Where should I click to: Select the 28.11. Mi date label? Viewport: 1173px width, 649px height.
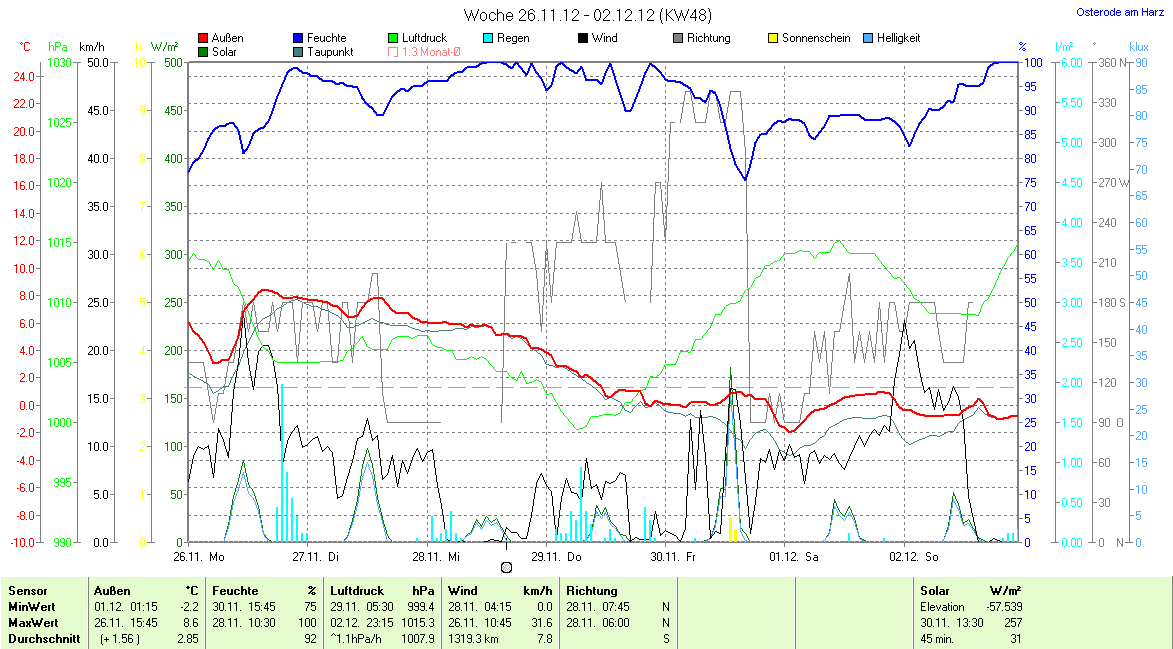440,556
